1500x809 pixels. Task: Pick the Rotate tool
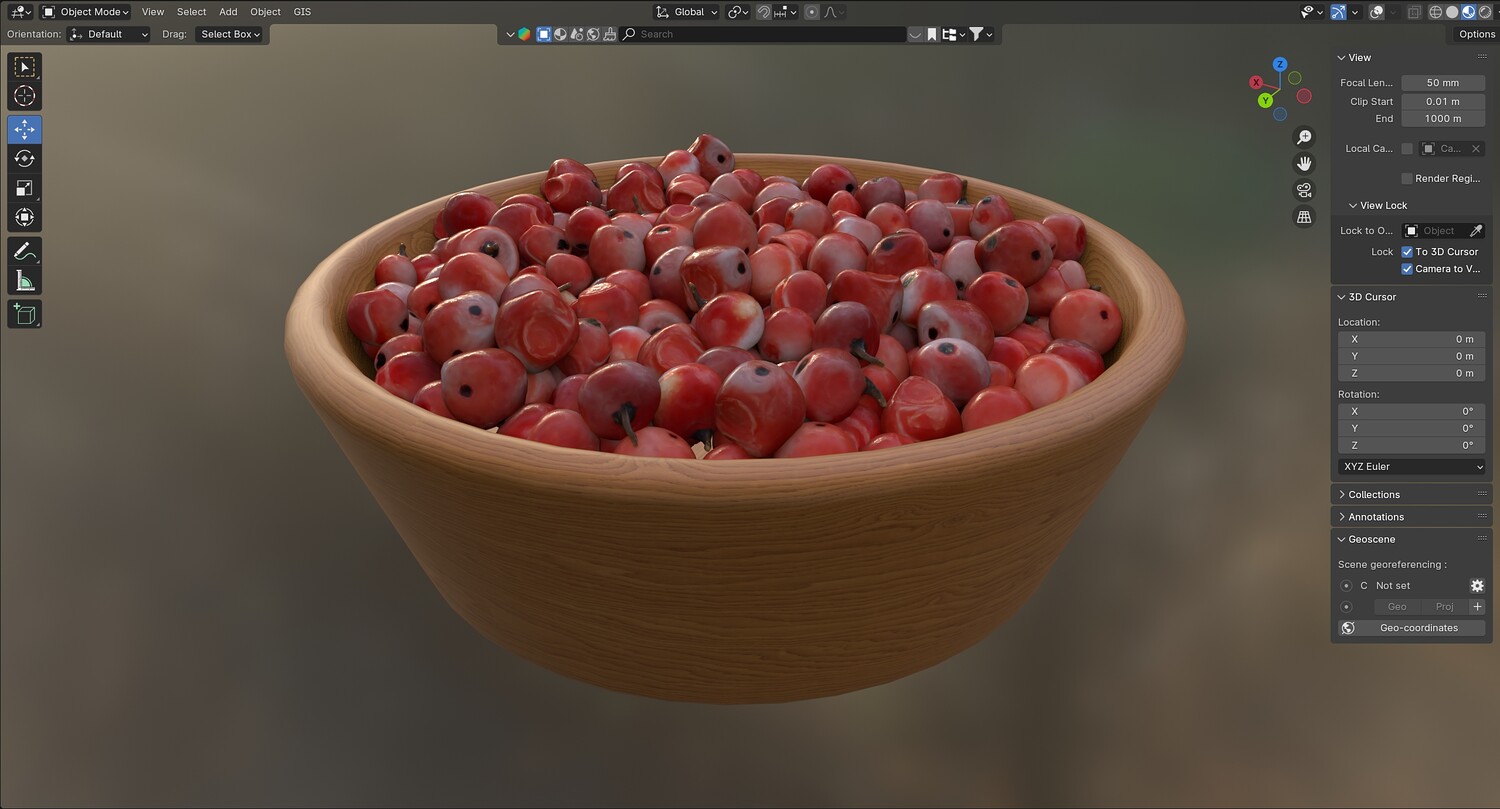pos(25,159)
